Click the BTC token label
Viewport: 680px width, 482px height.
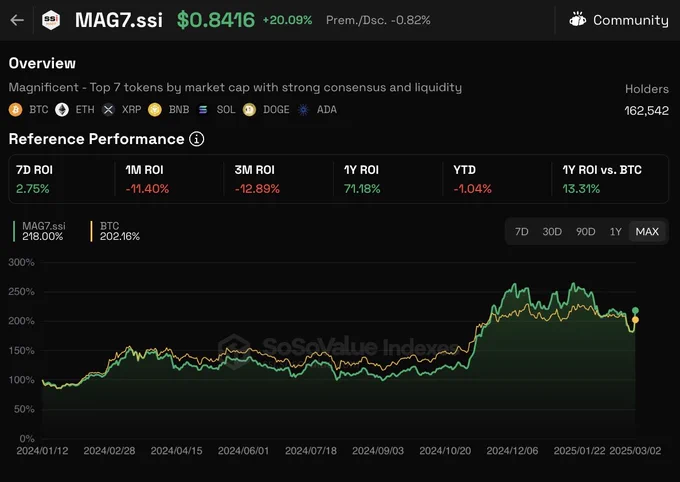(x=39, y=109)
